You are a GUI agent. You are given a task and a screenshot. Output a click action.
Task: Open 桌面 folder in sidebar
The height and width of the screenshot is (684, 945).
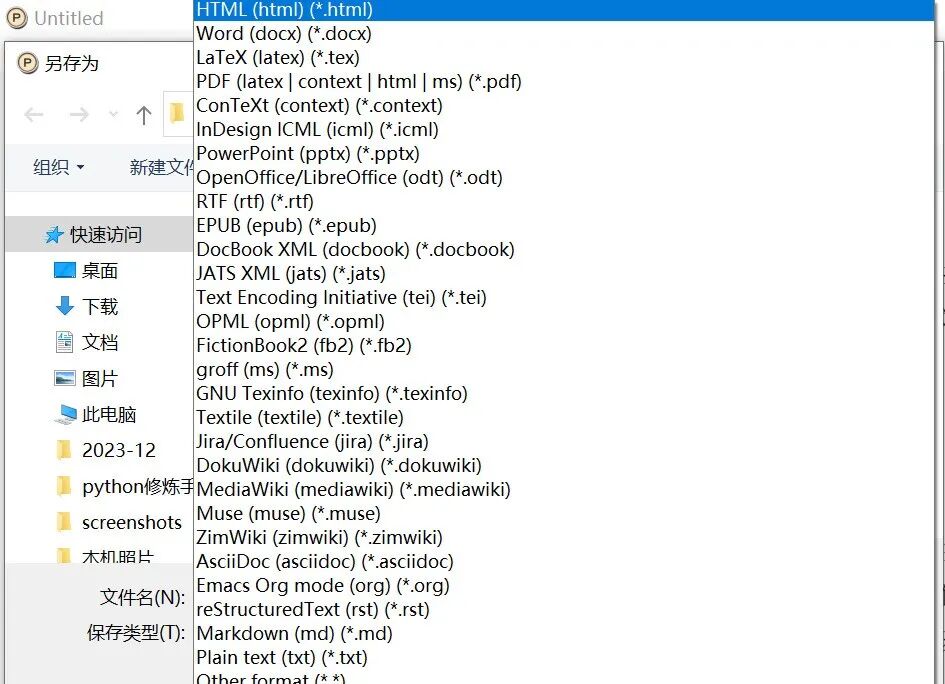pos(100,271)
